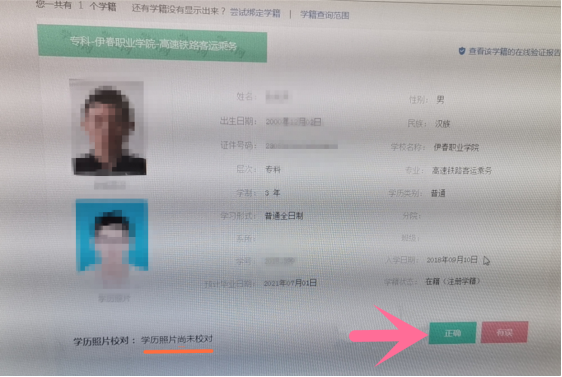Click the blurred 姓名 value field
The image size is (562, 377).
(278, 97)
